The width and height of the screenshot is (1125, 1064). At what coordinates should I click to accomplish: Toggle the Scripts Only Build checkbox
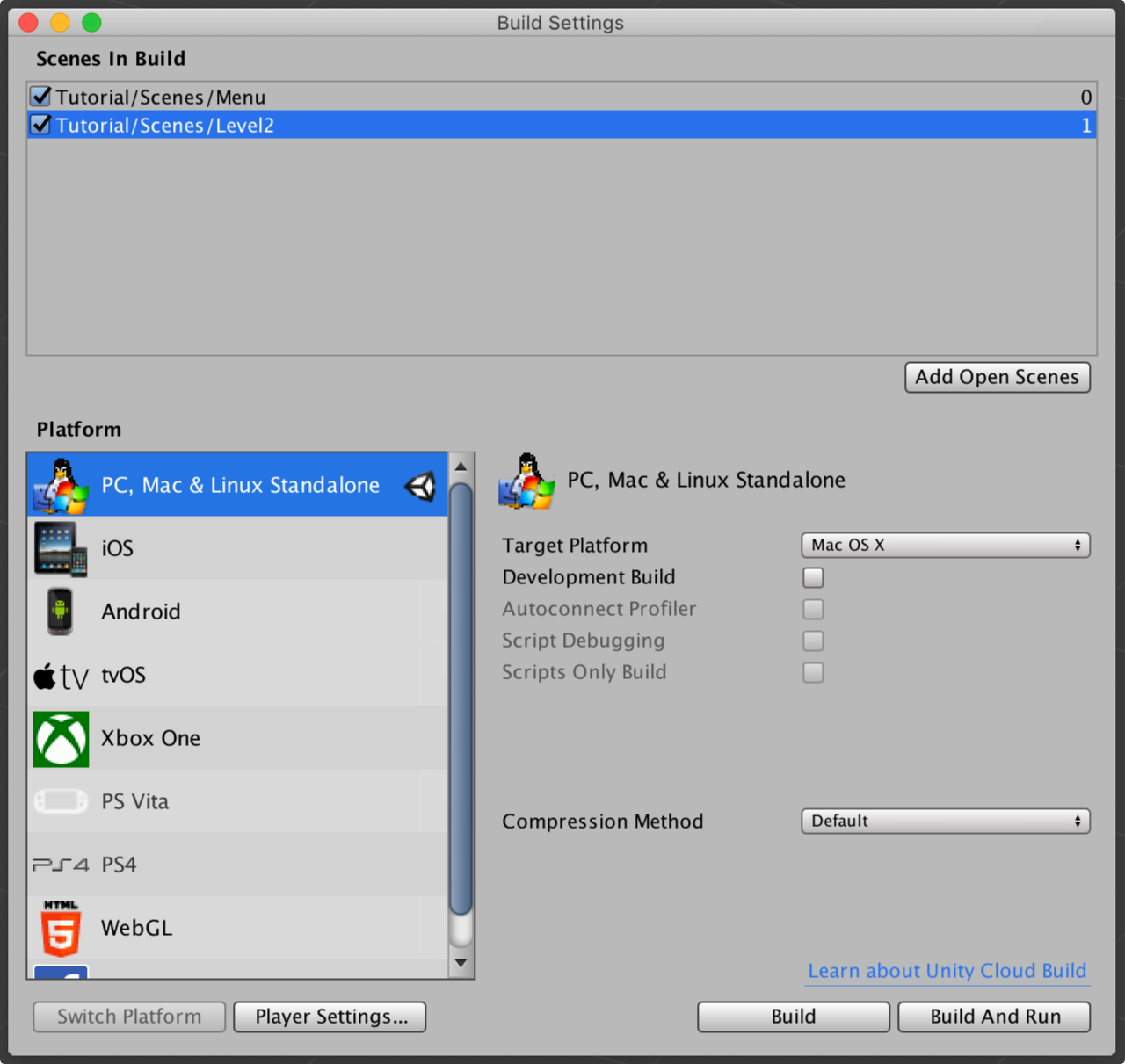tap(813, 672)
